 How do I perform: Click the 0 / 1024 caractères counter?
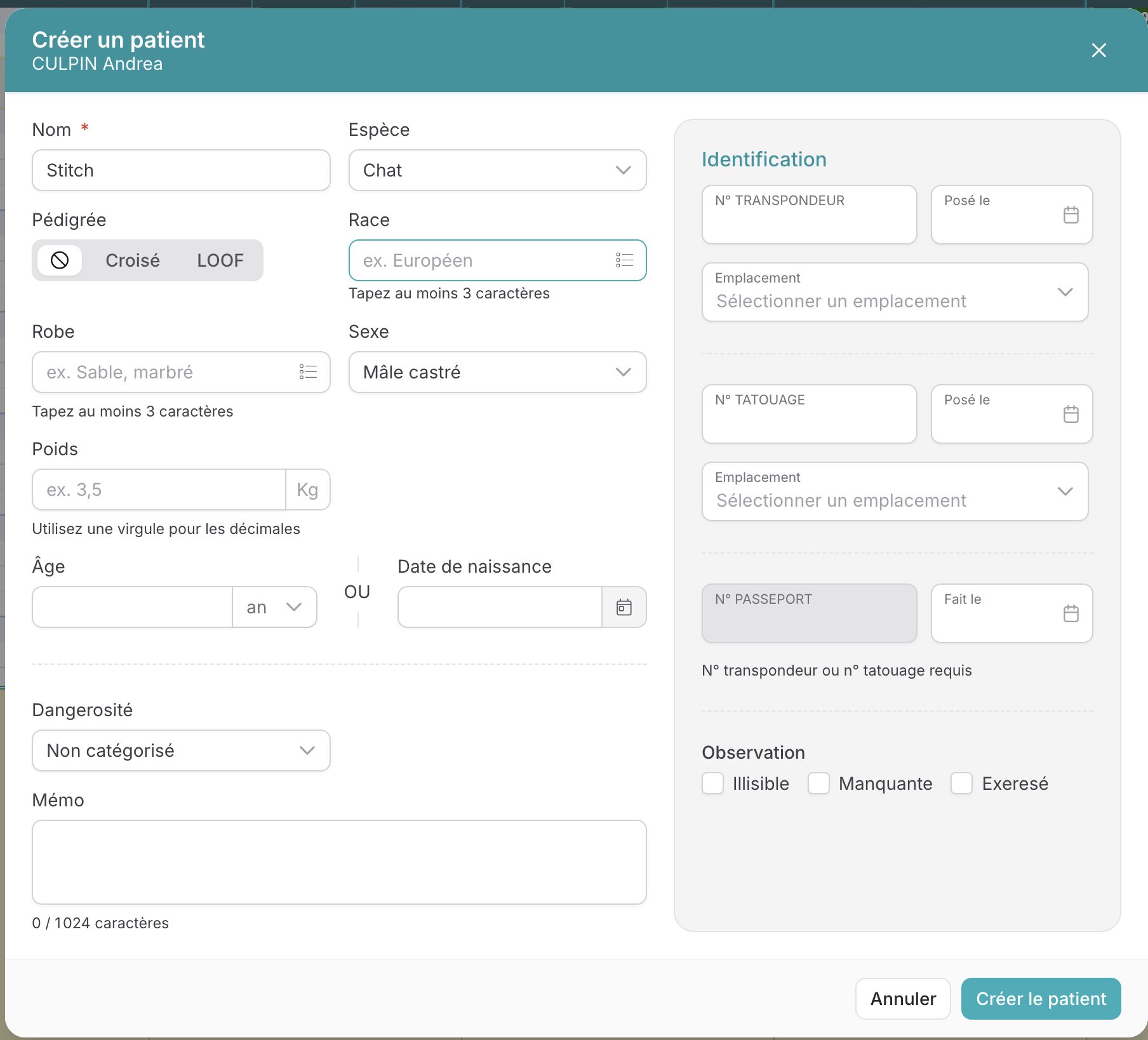[x=100, y=923]
